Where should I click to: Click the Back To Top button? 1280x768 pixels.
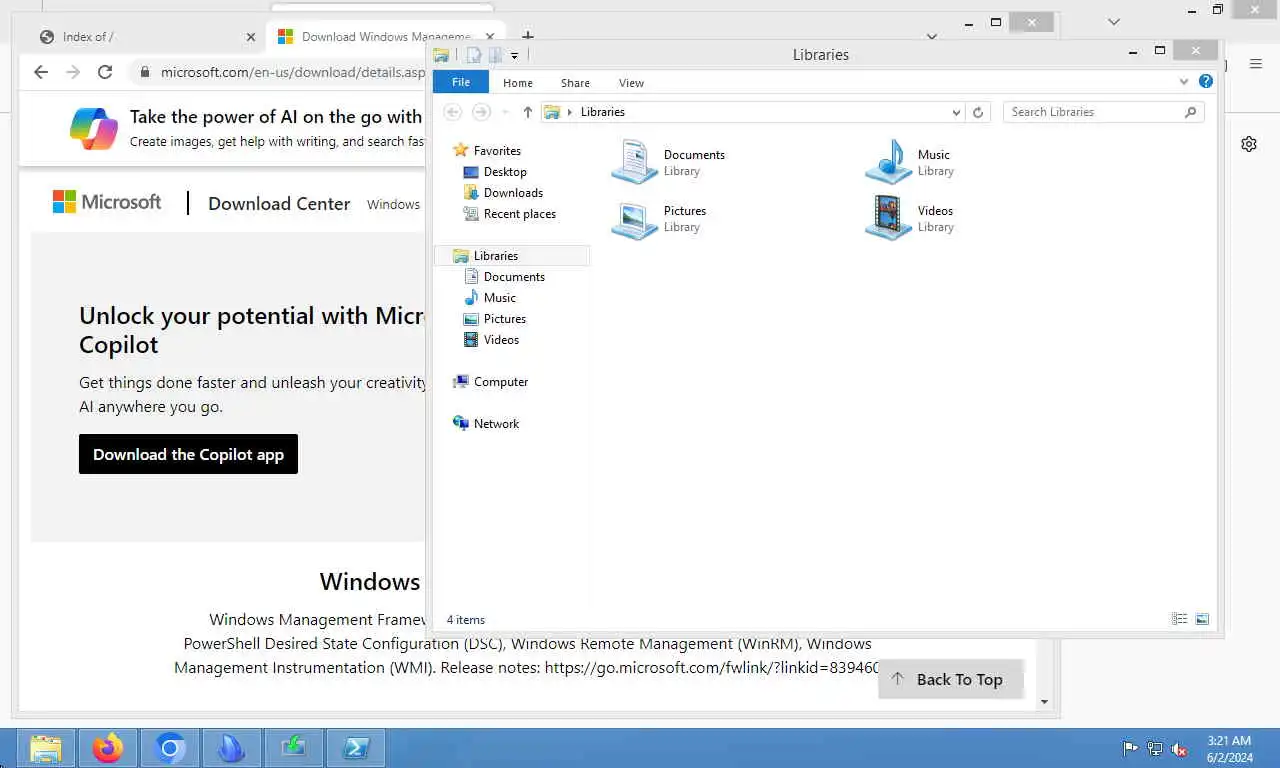951,679
